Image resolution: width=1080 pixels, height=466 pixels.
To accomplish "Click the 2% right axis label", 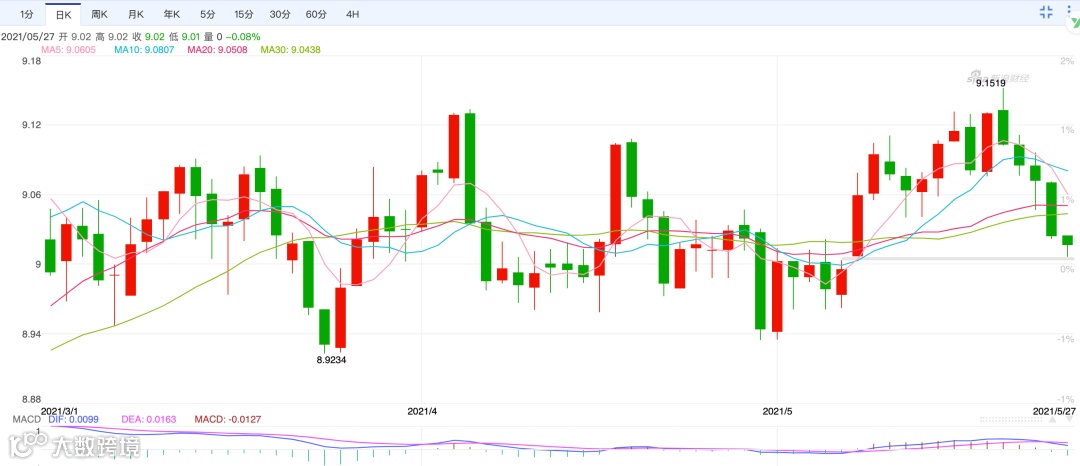I will (1068, 61).
